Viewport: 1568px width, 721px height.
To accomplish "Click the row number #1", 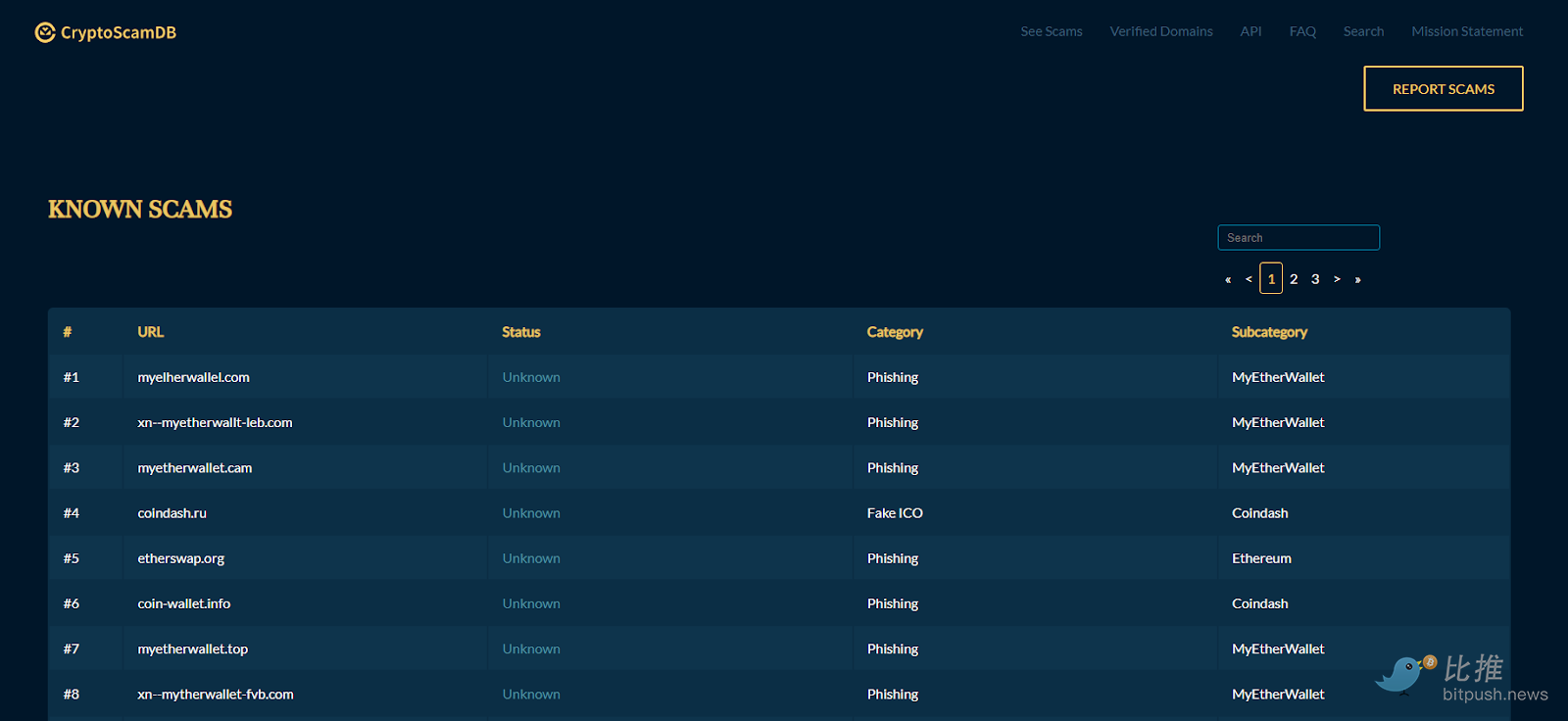I will coord(72,377).
